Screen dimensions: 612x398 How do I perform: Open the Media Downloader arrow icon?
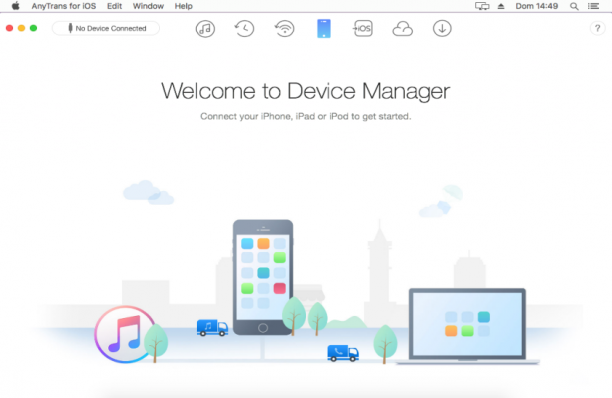(x=442, y=28)
